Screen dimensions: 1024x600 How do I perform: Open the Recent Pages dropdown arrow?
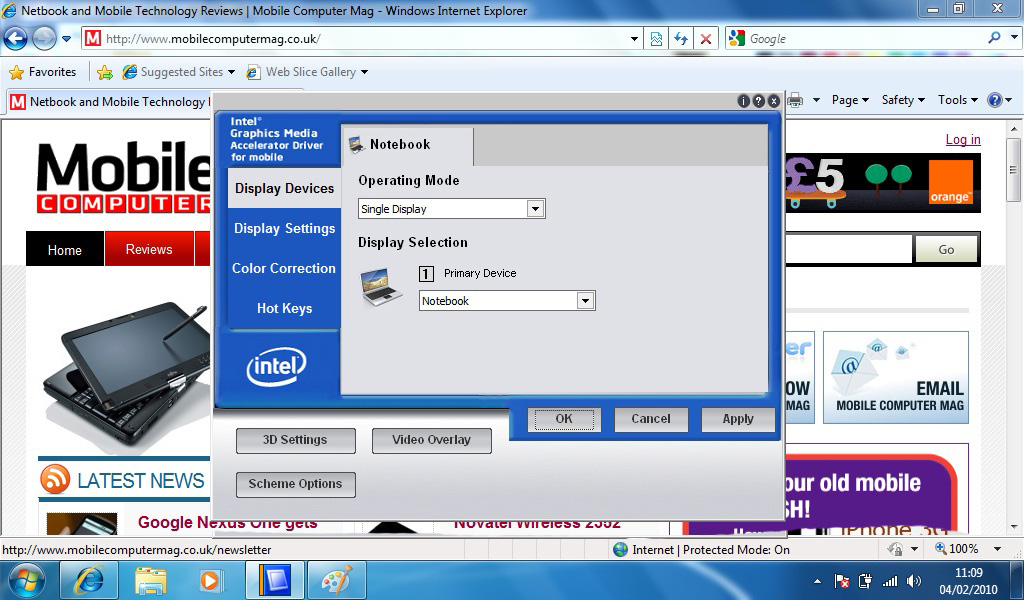[x=67, y=39]
